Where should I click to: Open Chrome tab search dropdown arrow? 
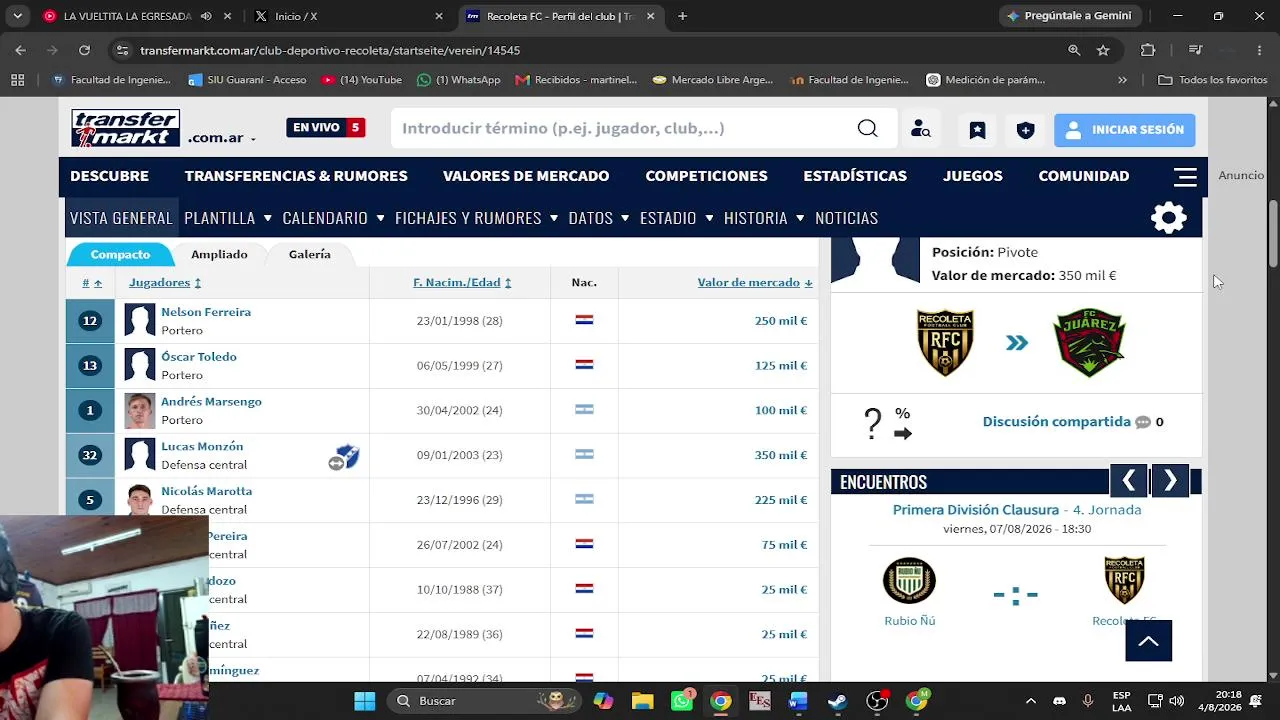17,17
